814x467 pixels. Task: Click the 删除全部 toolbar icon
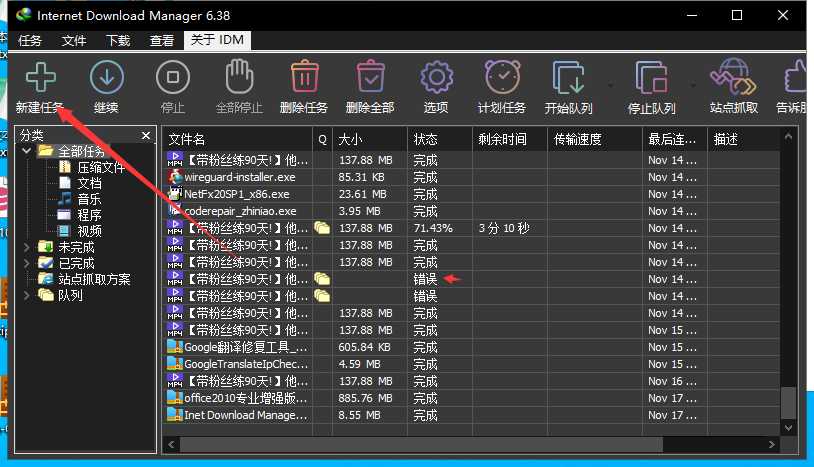[x=370, y=78]
